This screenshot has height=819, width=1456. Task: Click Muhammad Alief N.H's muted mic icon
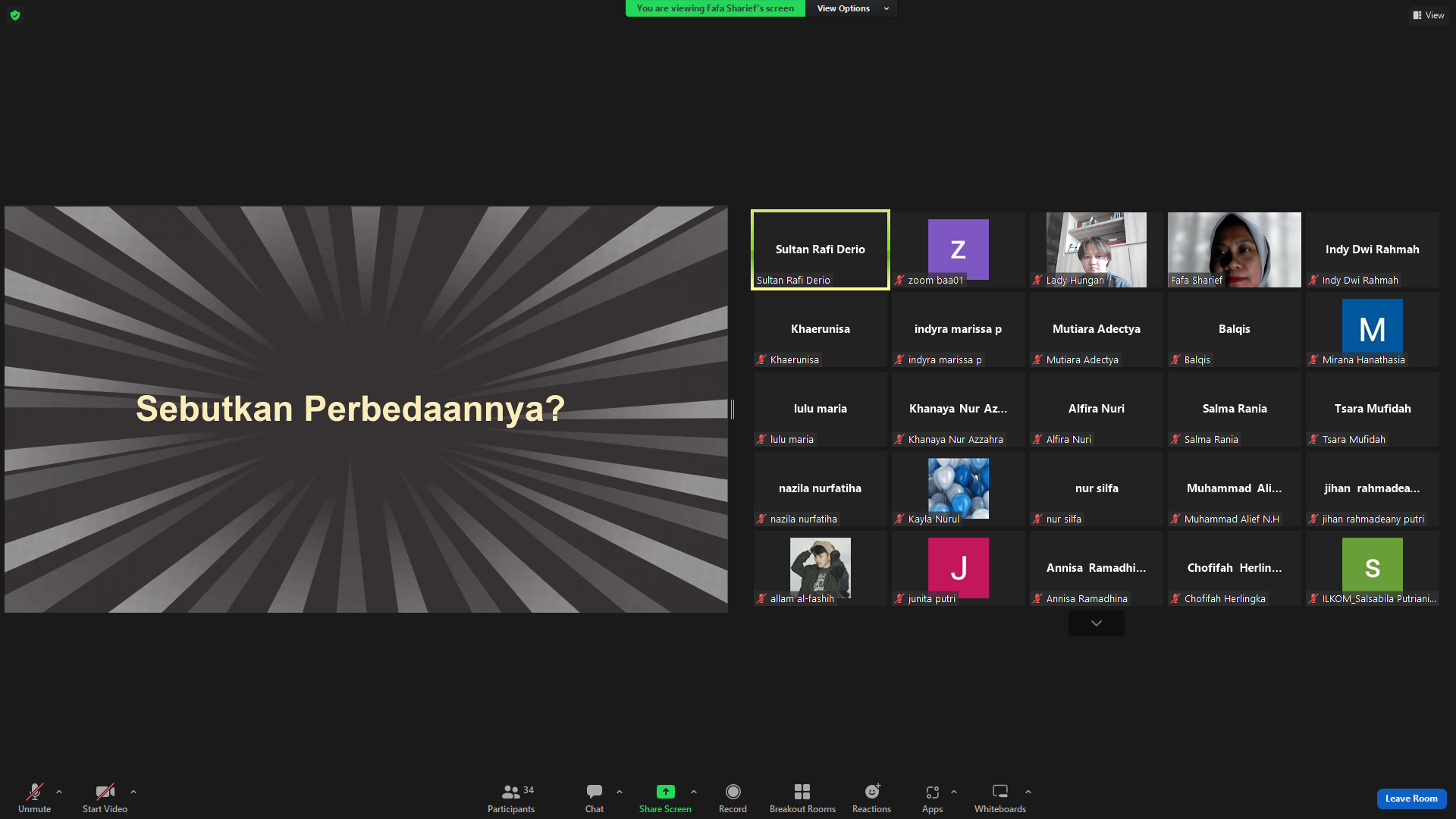1175,519
